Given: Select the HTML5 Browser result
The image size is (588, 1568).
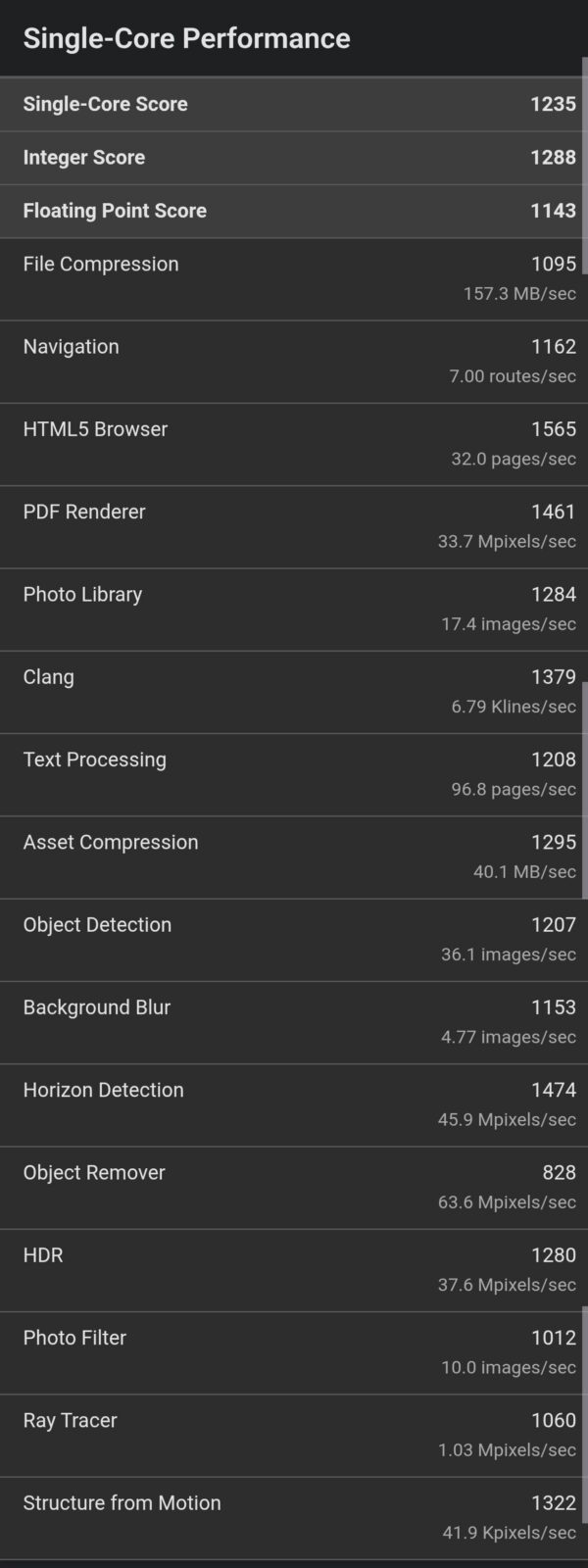Looking at the screenshot, I should 294,443.
